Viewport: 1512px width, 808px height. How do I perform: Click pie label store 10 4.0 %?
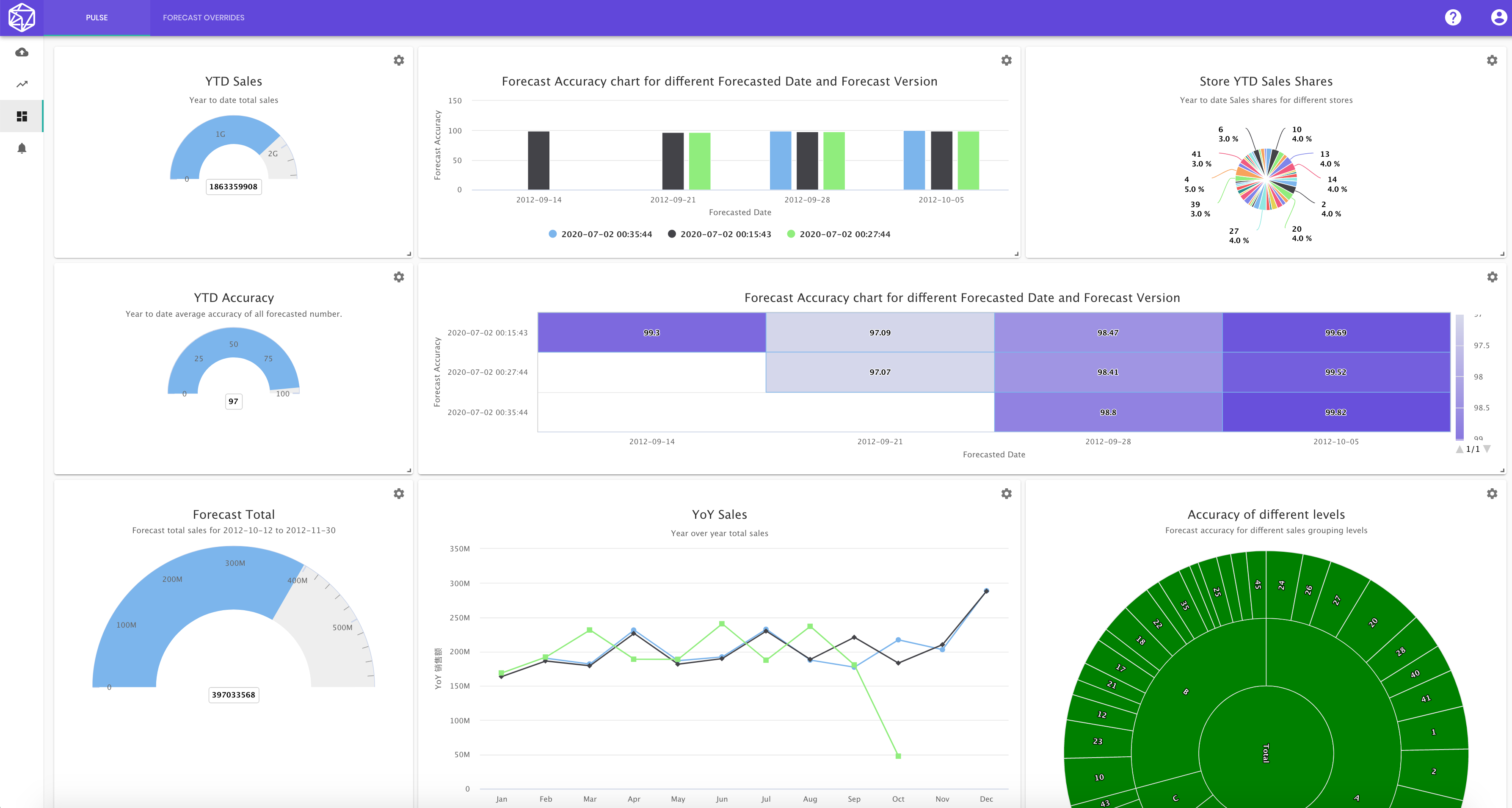coord(1301,134)
